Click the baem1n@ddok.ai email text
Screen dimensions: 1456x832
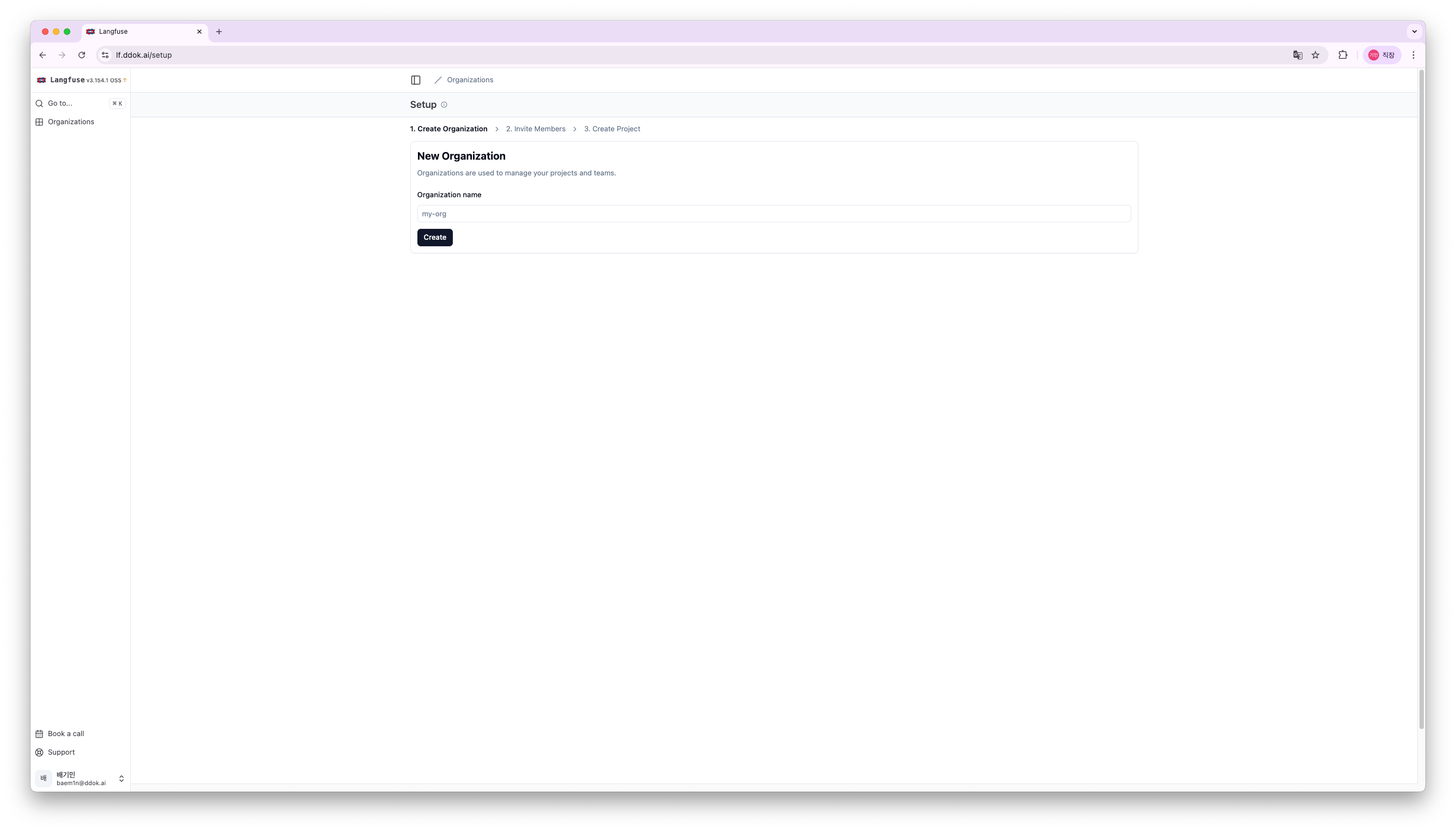(x=81, y=784)
